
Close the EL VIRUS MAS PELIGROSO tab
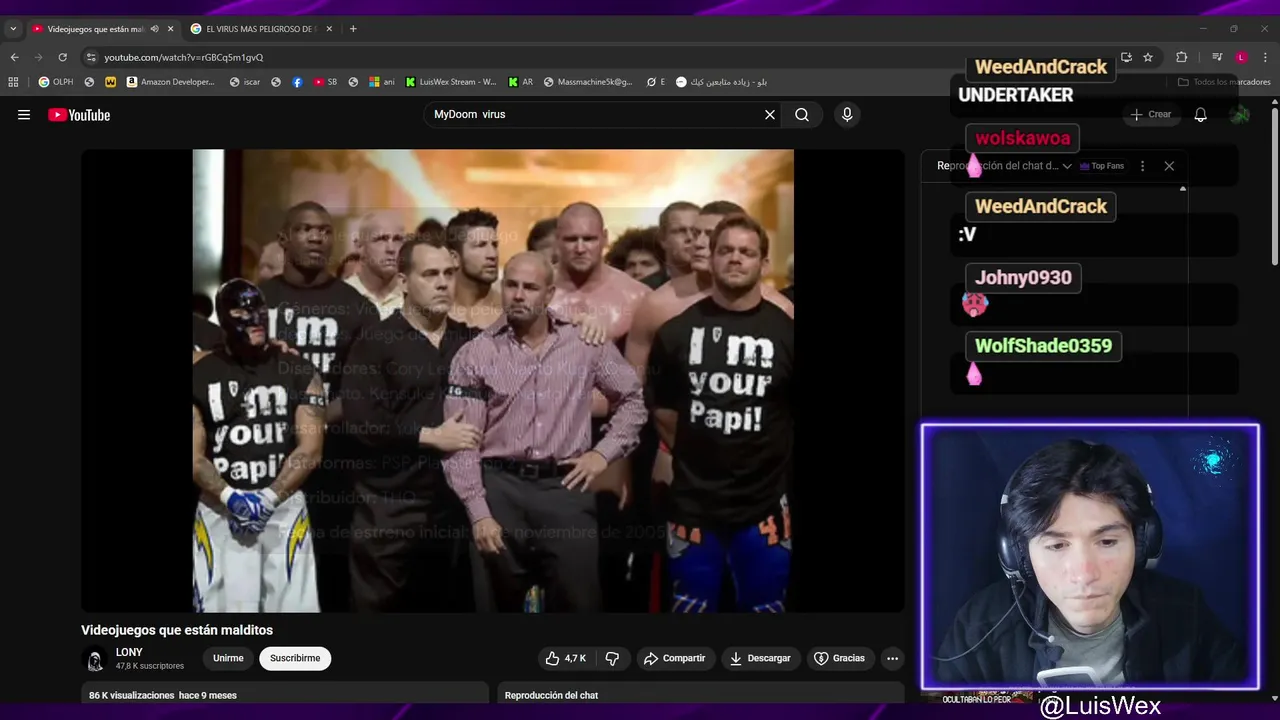coord(329,29)
